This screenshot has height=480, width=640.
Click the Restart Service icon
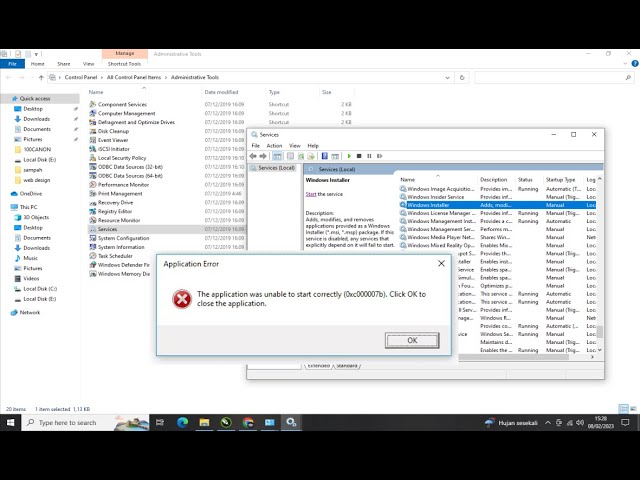380,156
